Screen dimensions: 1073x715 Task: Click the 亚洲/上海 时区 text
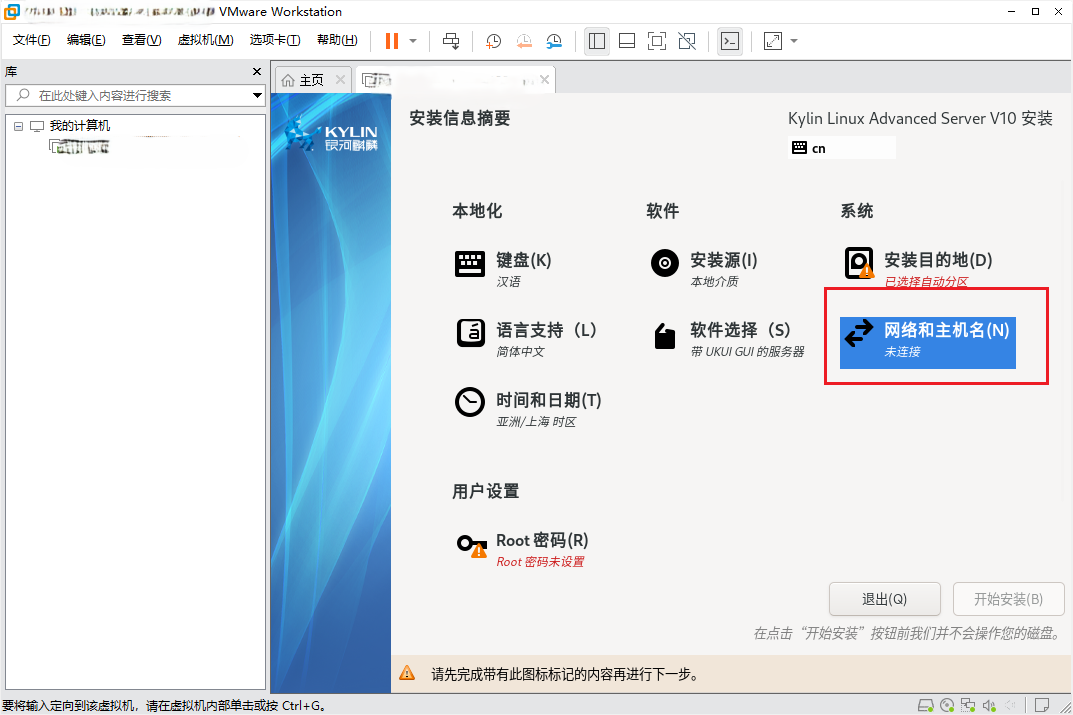(x=536, y=421)
